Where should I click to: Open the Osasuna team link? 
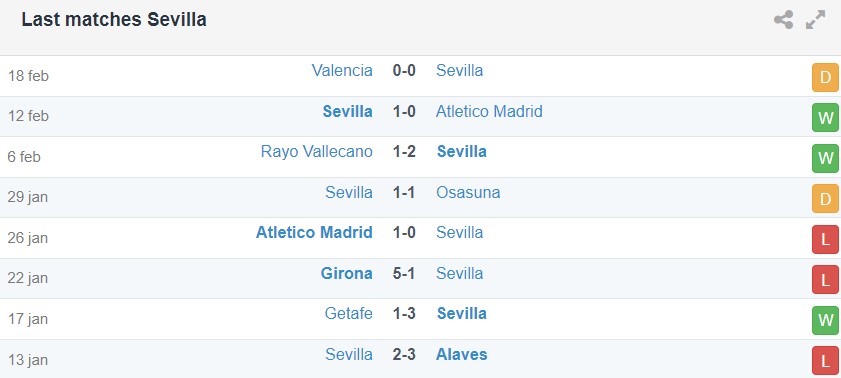click(468, 192)
